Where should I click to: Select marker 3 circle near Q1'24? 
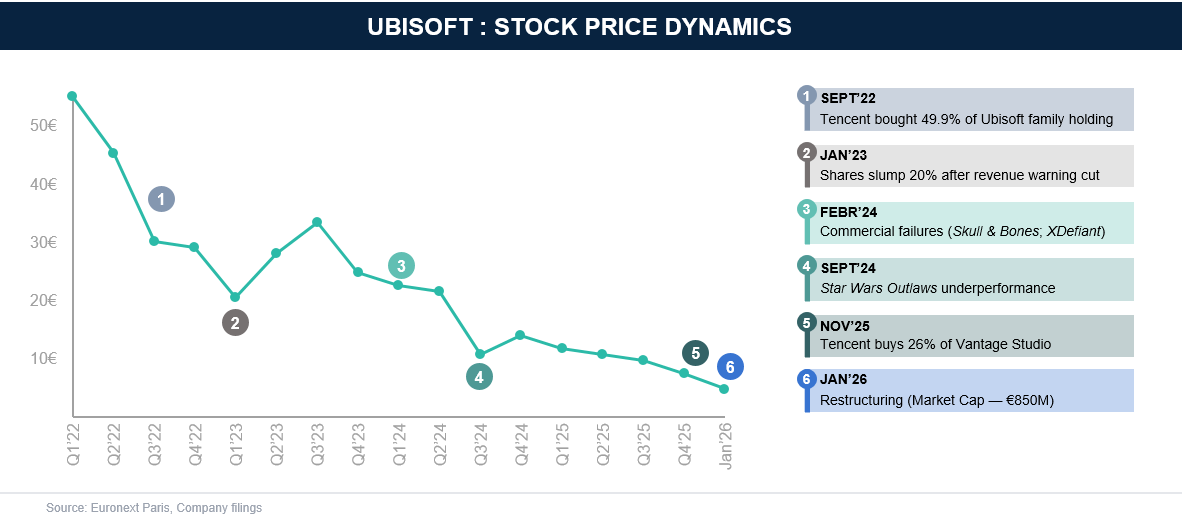point(401,266)
